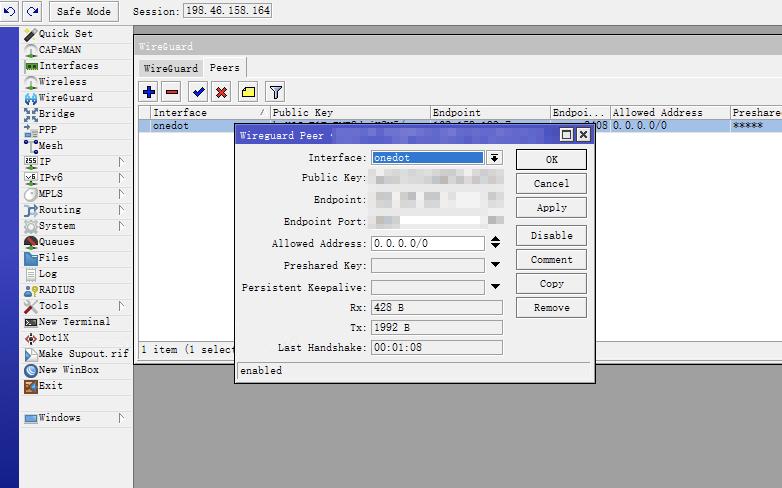Viewport: 782px width, 488px height.
Task: Click the Redo arrow icon
Action: coord(32,11)
